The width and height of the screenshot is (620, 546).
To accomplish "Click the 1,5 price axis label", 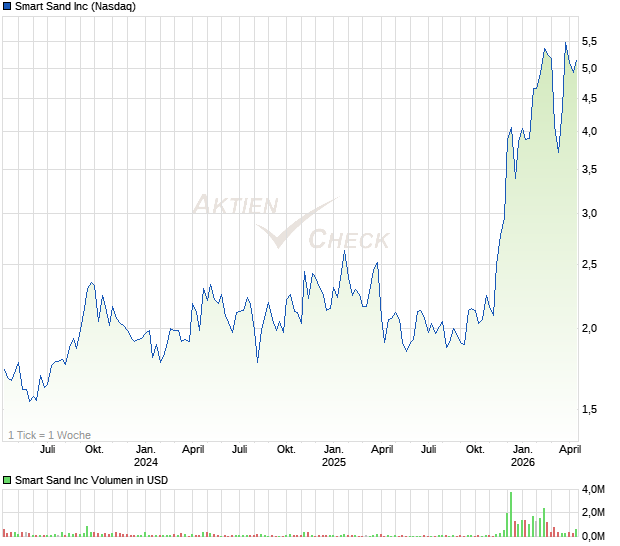I will [x=589, y=409].
